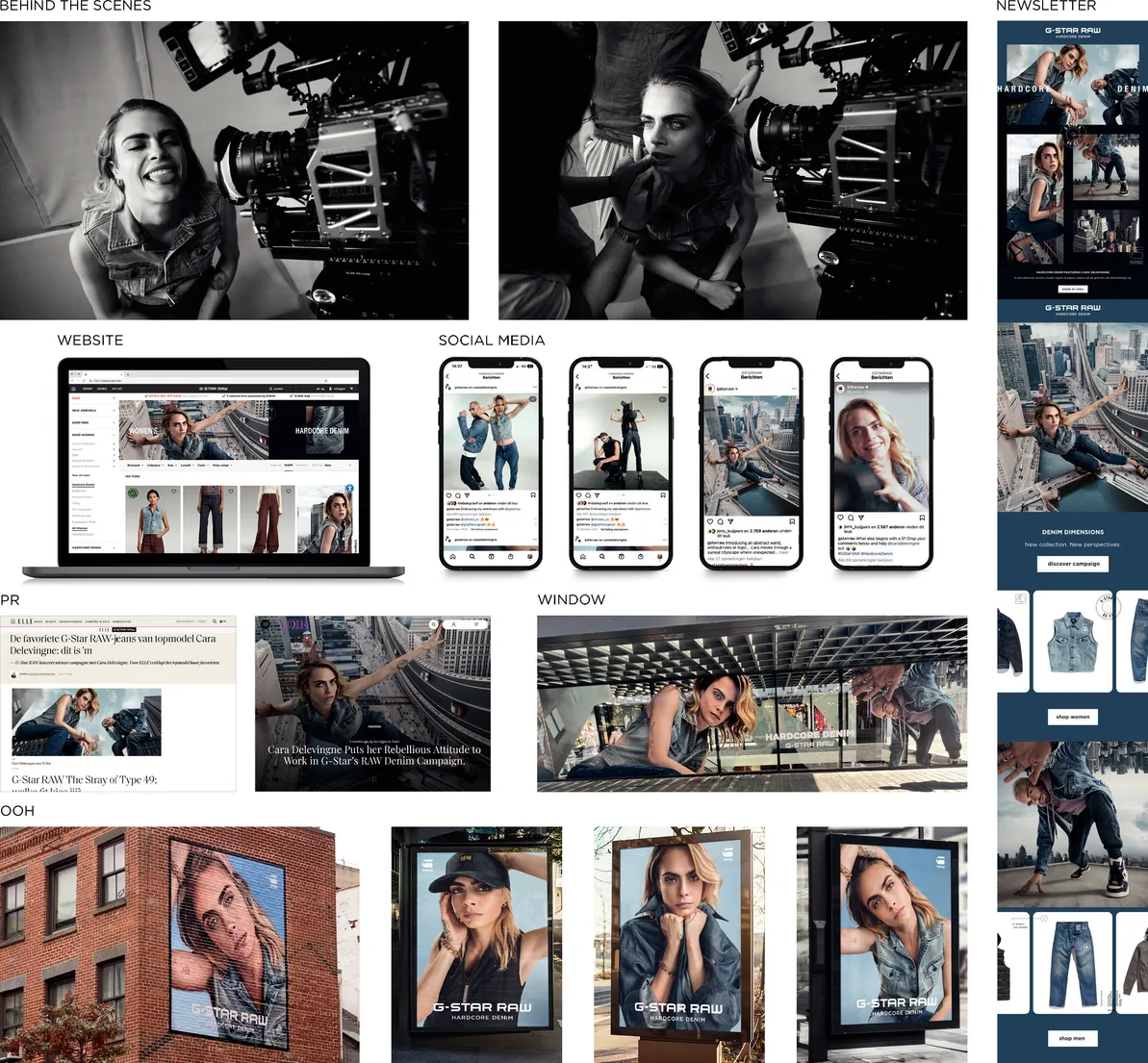Click the browser address bar on laptop
The height and width of the screenshot is (1063, 1148).
click(x=208, y=381)
